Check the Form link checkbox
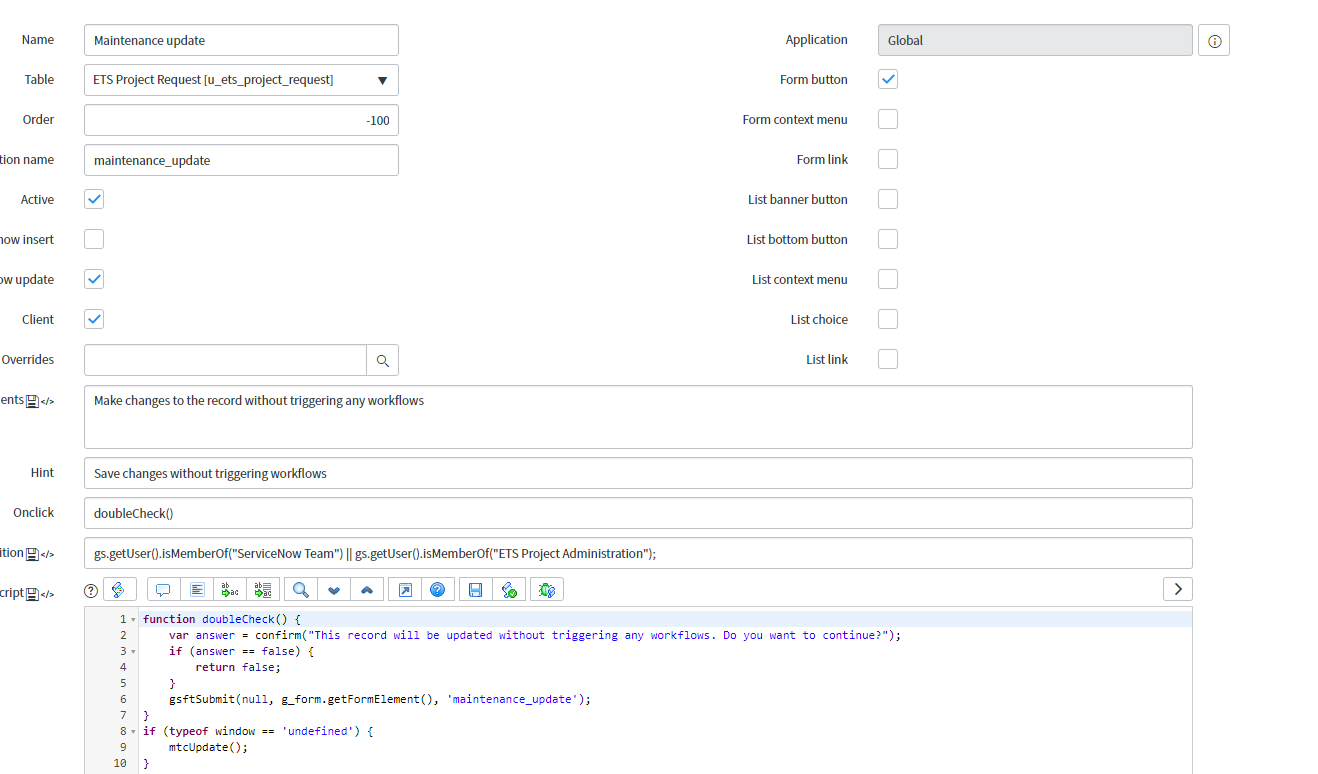The image size is (1318, 774). pyautogui.click(x=888, y=159)
